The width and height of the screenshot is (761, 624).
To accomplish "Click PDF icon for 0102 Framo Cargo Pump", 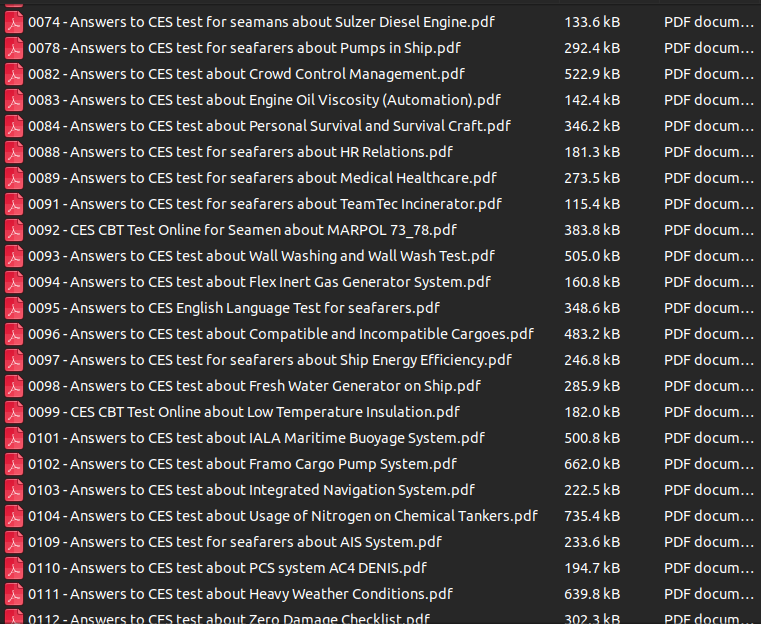I will (x=14, y=464).
